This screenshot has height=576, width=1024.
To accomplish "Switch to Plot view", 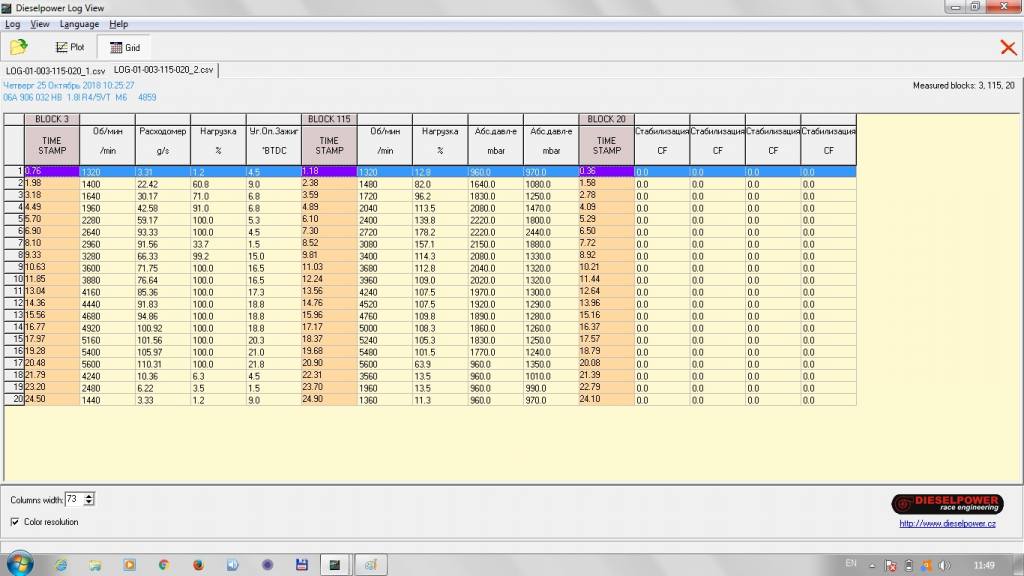I will 70,47.
